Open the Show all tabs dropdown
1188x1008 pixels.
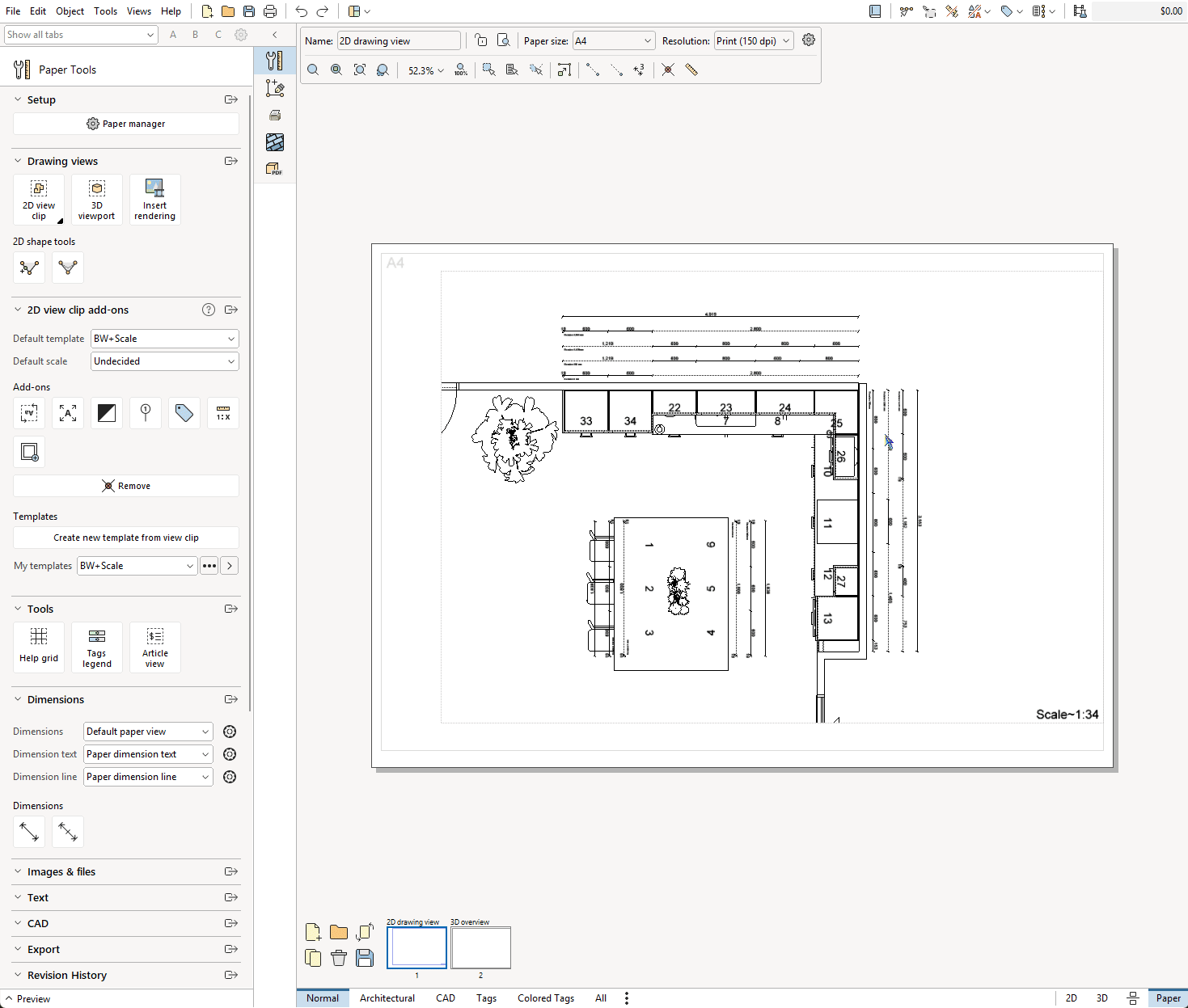[x=81, y=35]
